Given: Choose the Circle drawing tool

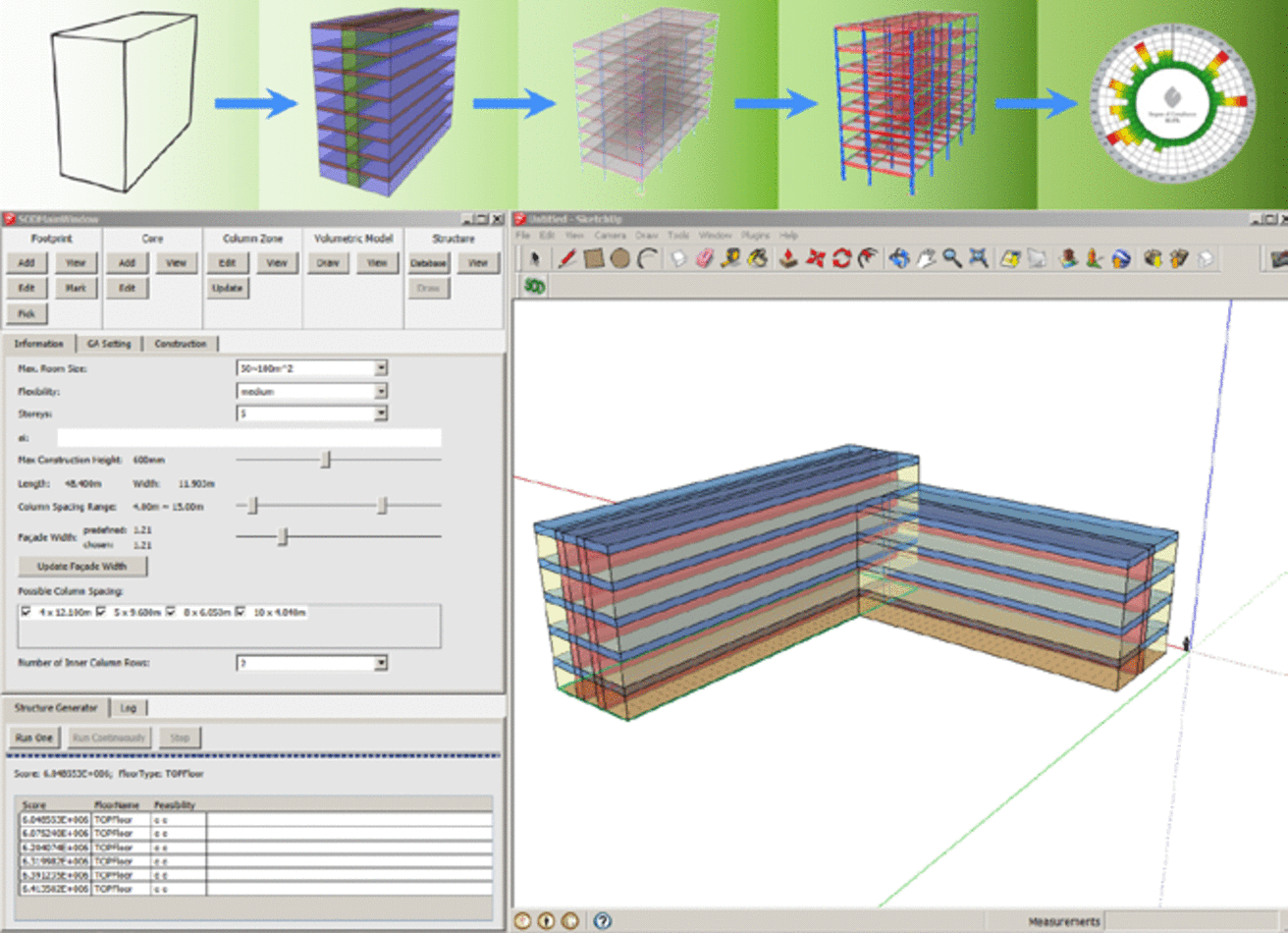Looking at the screenshot, I should click(619, 258).
